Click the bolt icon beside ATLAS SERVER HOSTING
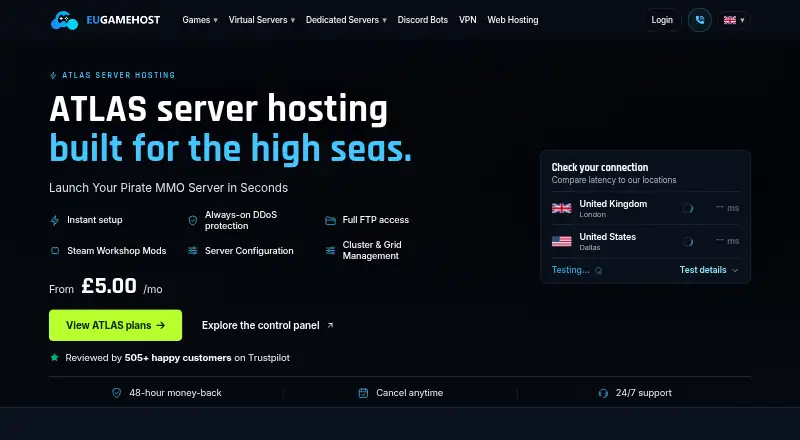 [53, 76]
